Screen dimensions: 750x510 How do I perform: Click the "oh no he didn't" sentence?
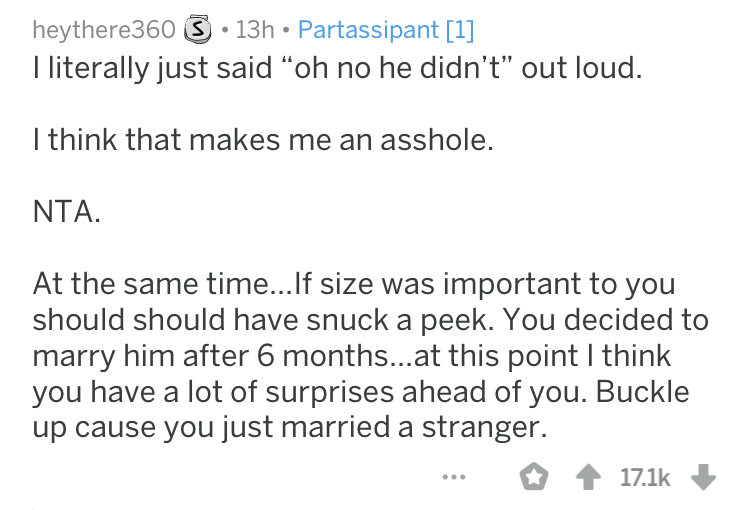click(x=338, y=67)
